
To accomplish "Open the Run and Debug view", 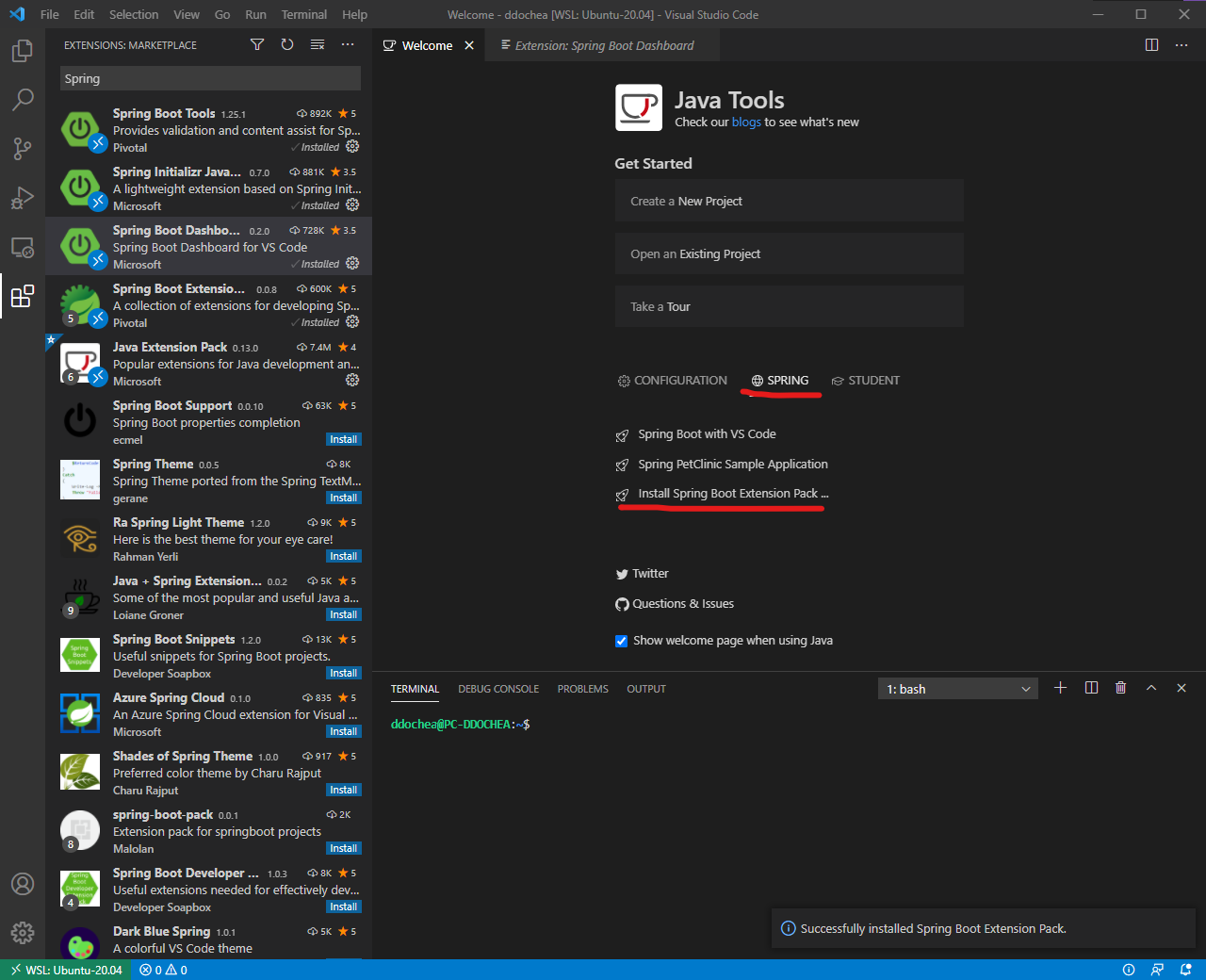I will pos(23,197).
